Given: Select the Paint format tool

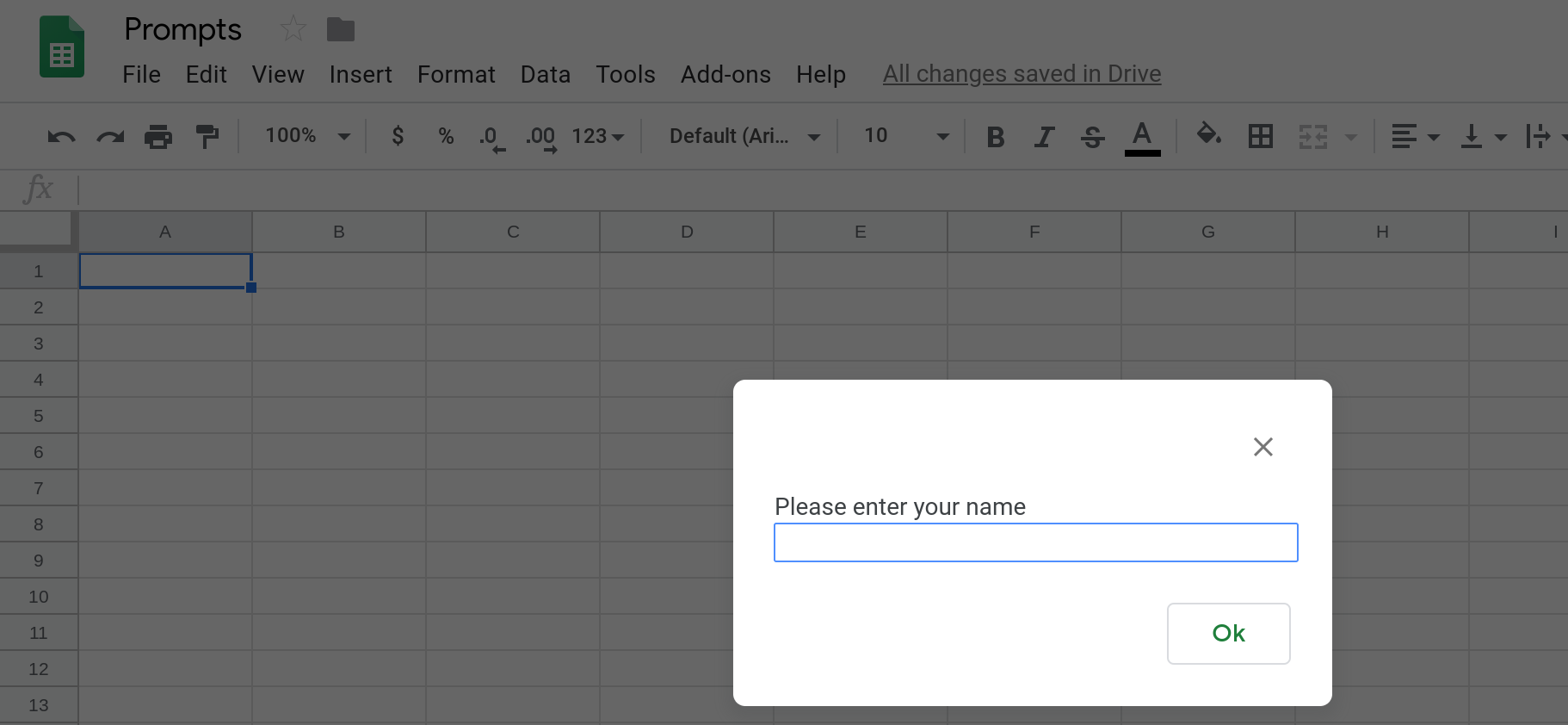Looking at the screenshot, I should click(x=207, y=136).
